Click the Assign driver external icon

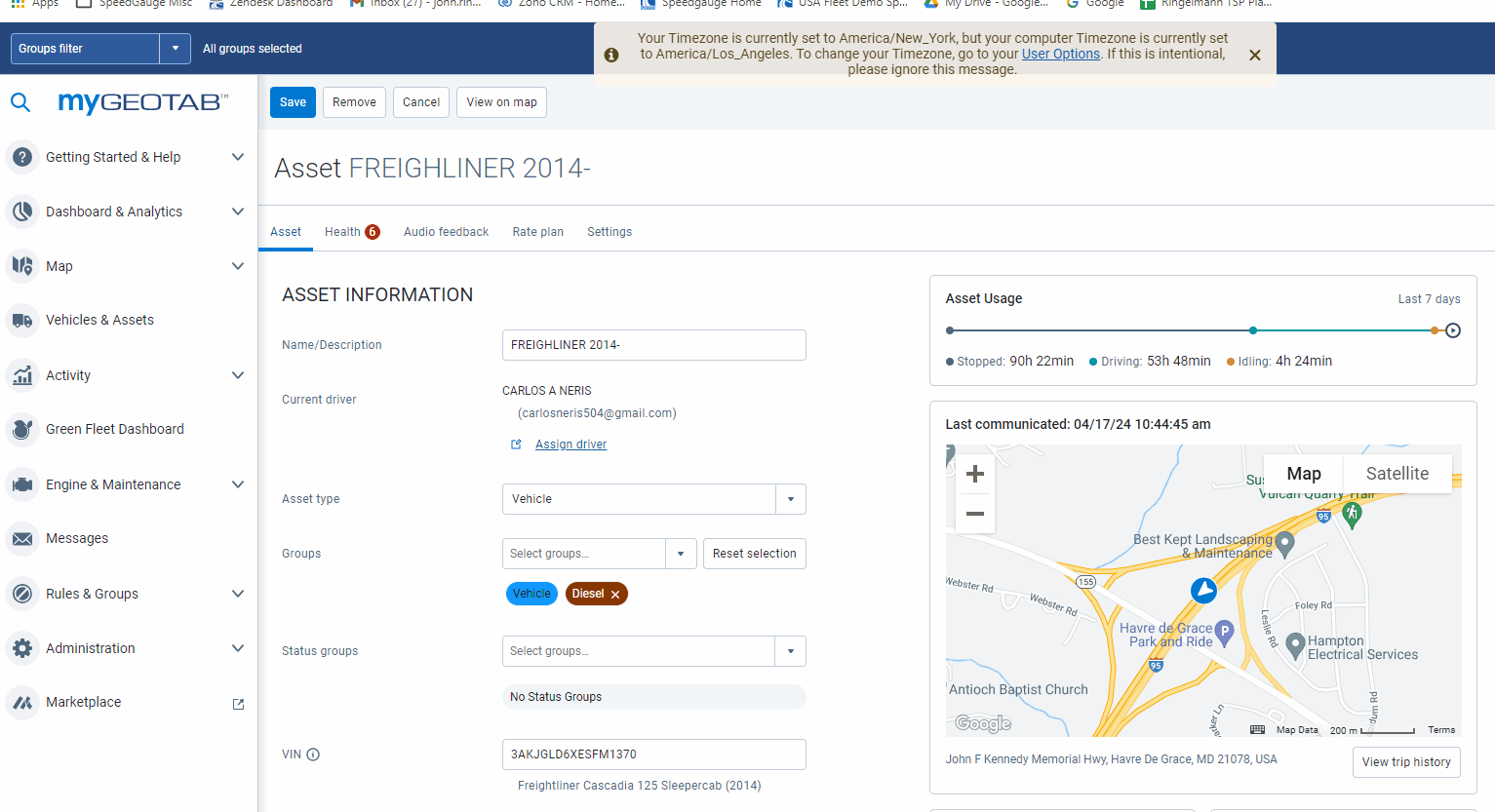click(516, 445)
